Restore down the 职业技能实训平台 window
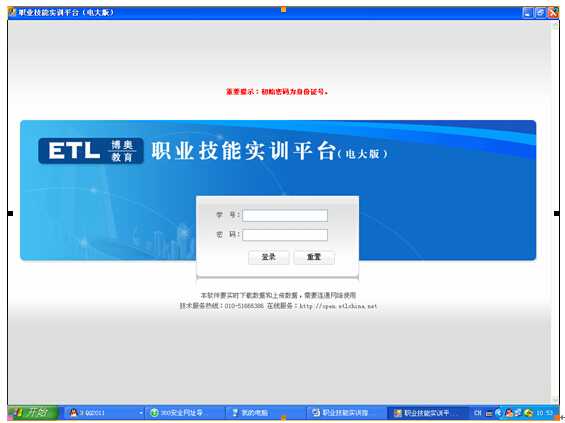Image resolution: width=565 pixels, height=423 pixels. tap(540, 13)
